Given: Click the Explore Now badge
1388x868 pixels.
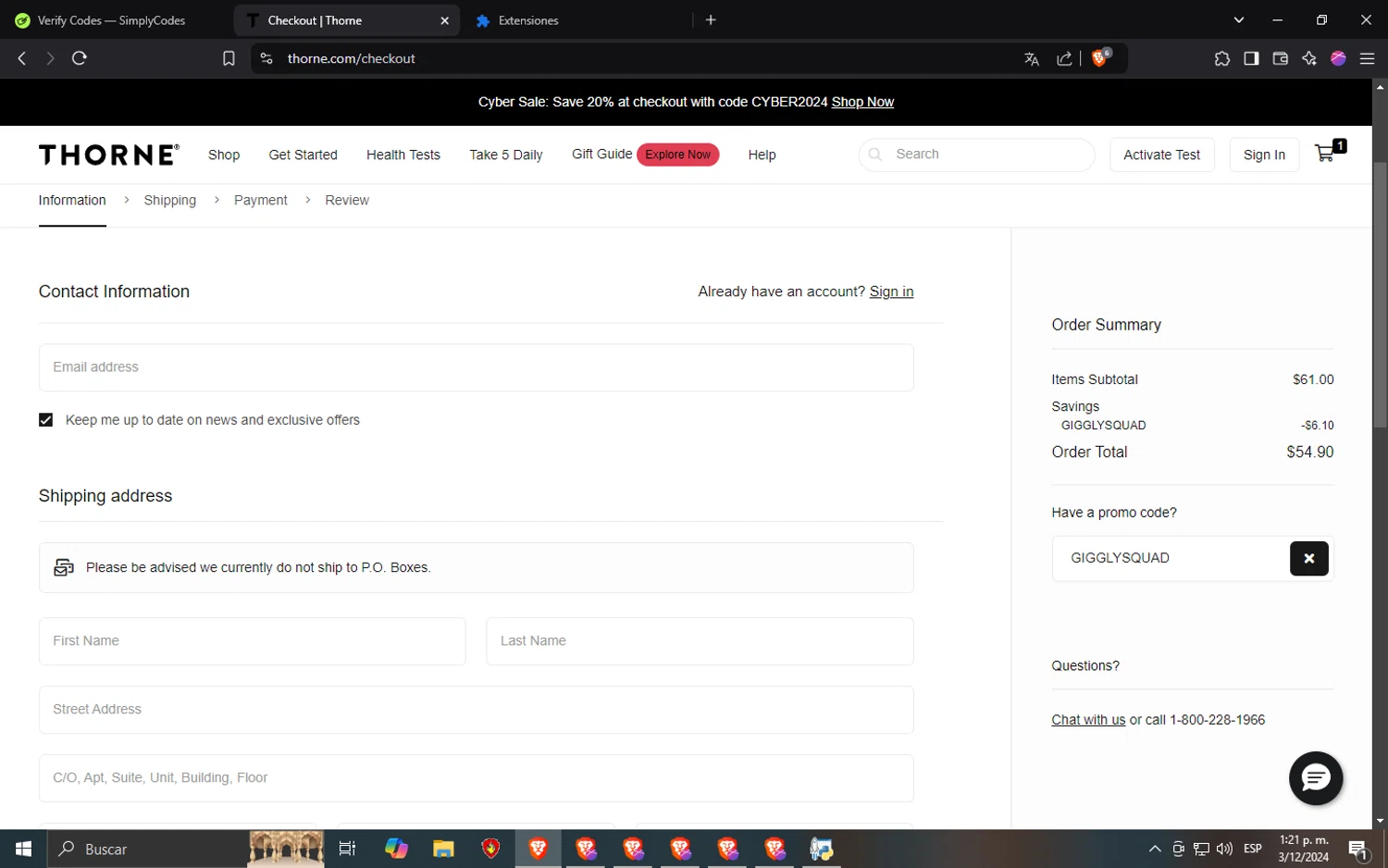Looking at the screenshot, I should [x=678, y=155].
